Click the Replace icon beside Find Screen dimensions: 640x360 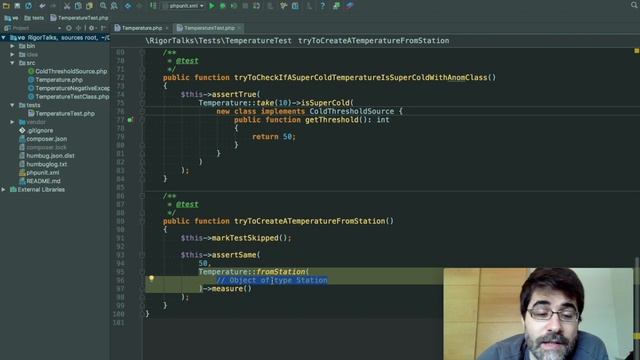click(x=114, y=6)
